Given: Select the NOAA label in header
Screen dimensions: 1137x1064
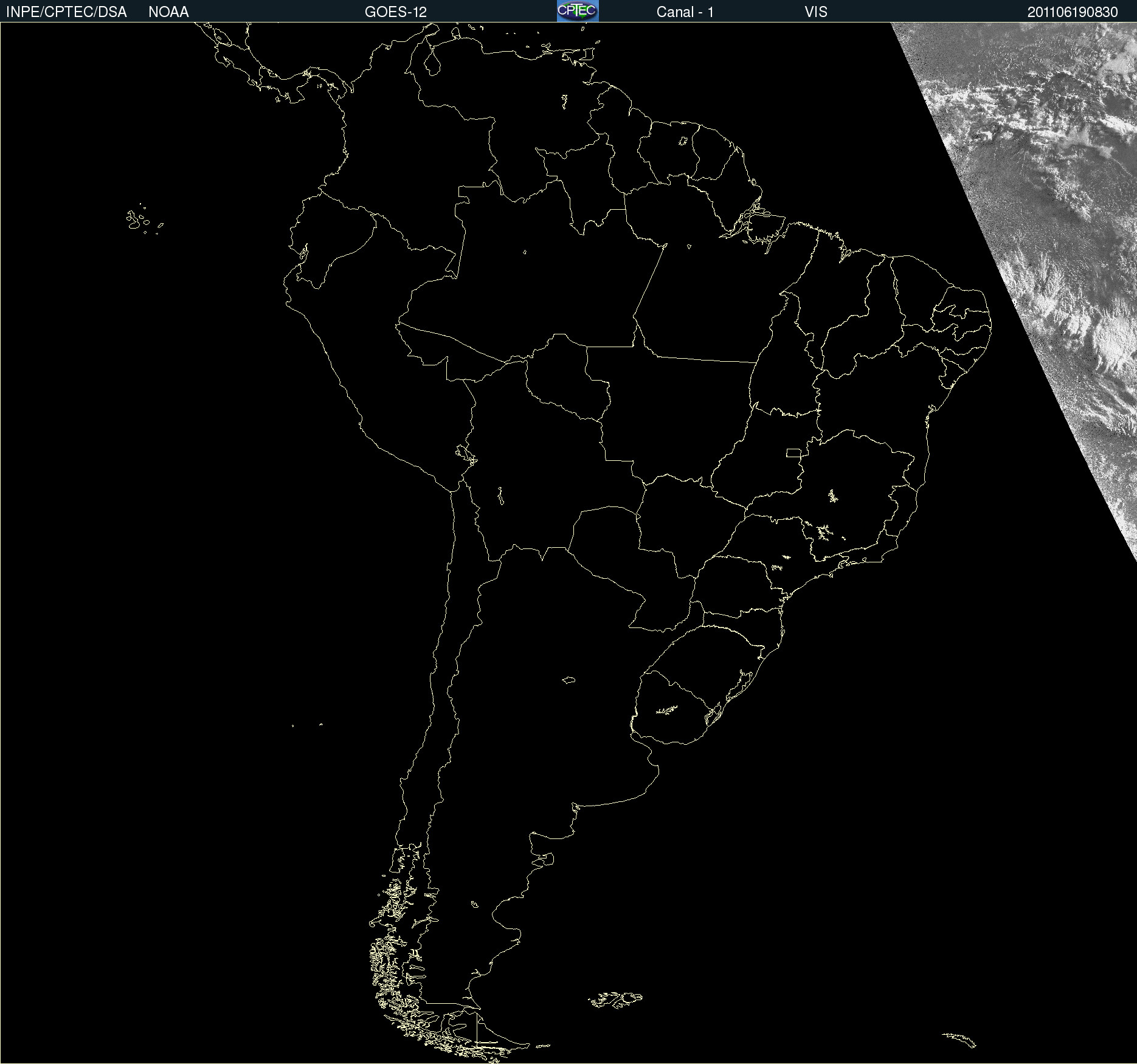Looking at the screenshot, I should coord(168,12).
